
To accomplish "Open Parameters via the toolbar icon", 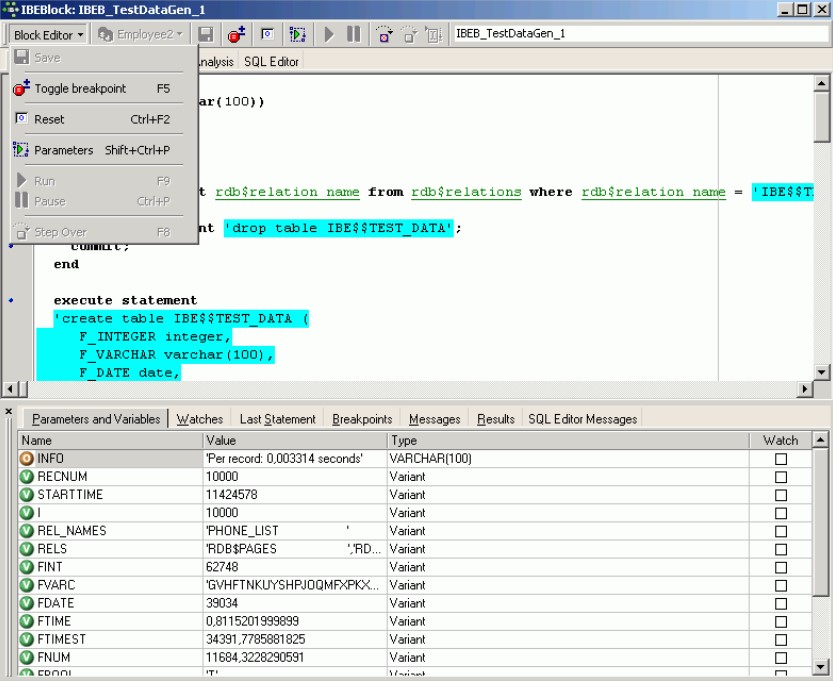I will click(296, 34).
